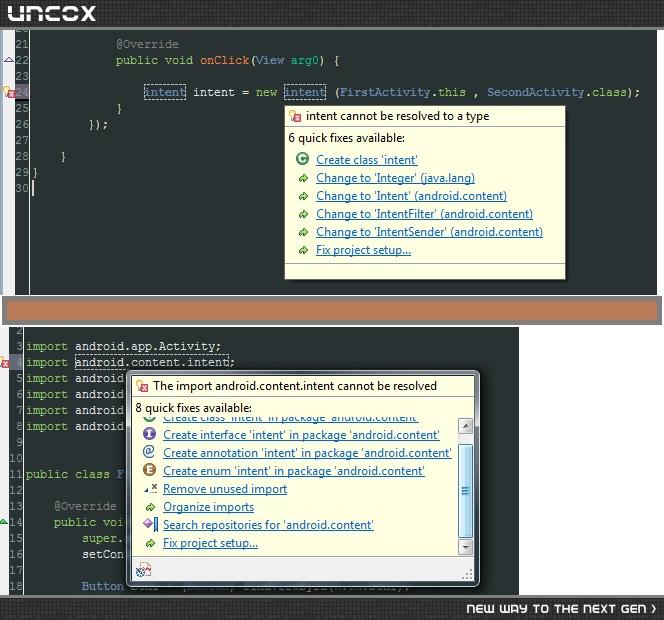Choose Change to 'Integer' (java.lang) fix
This screenshot has width=664, height=620.
[x=395, y=178]
